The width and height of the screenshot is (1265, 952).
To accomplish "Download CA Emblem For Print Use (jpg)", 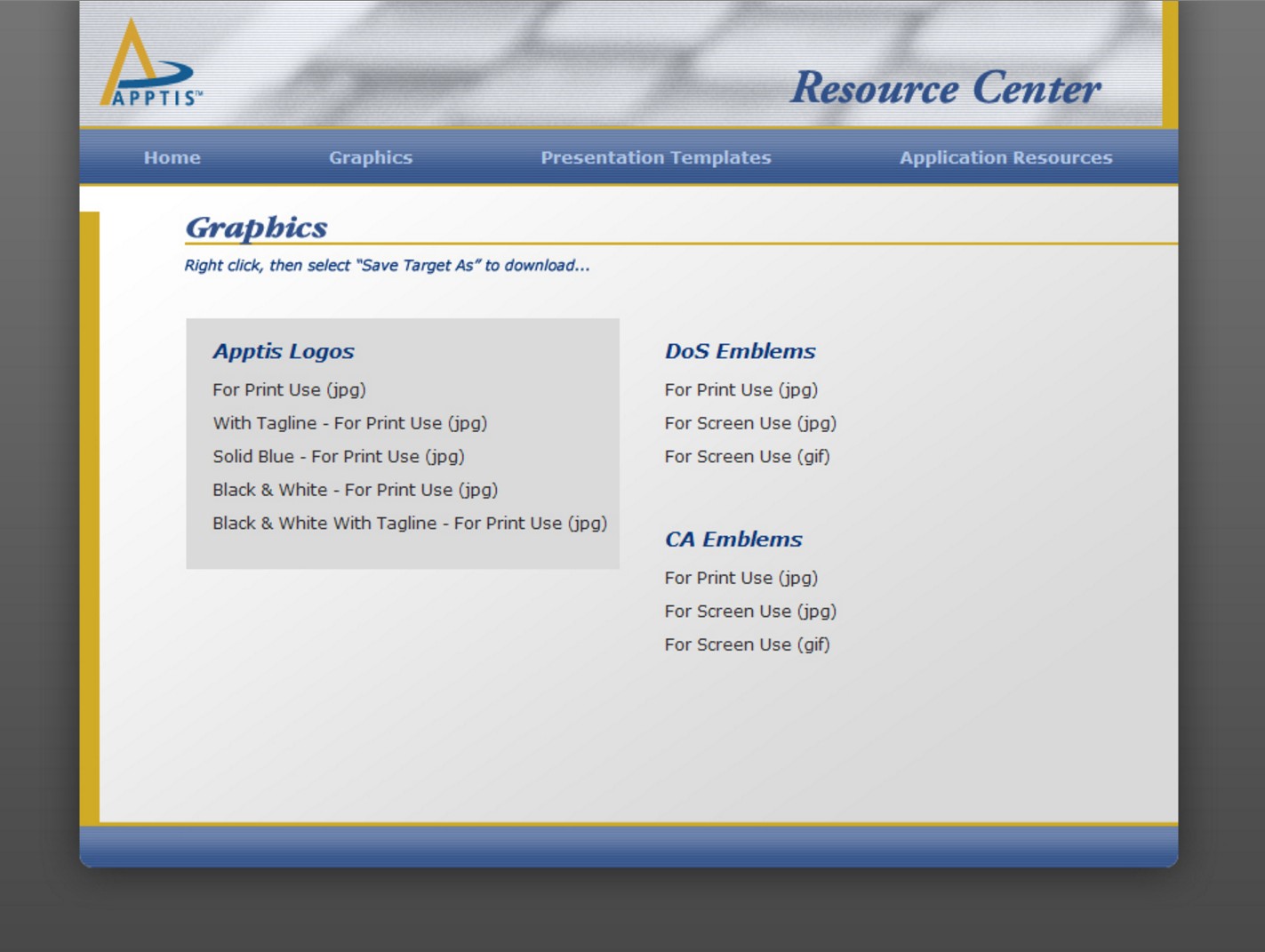I will pos(741,578).
